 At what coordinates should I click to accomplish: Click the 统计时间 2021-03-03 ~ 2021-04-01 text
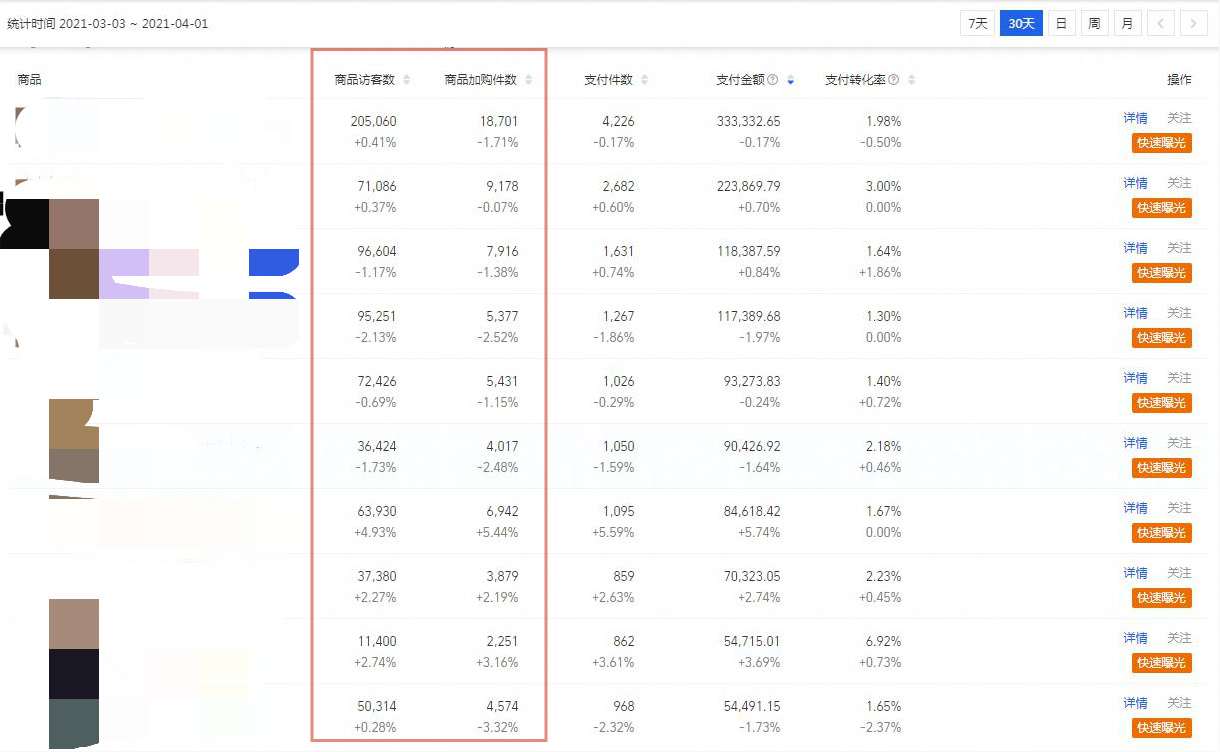[x=108, y=24]
